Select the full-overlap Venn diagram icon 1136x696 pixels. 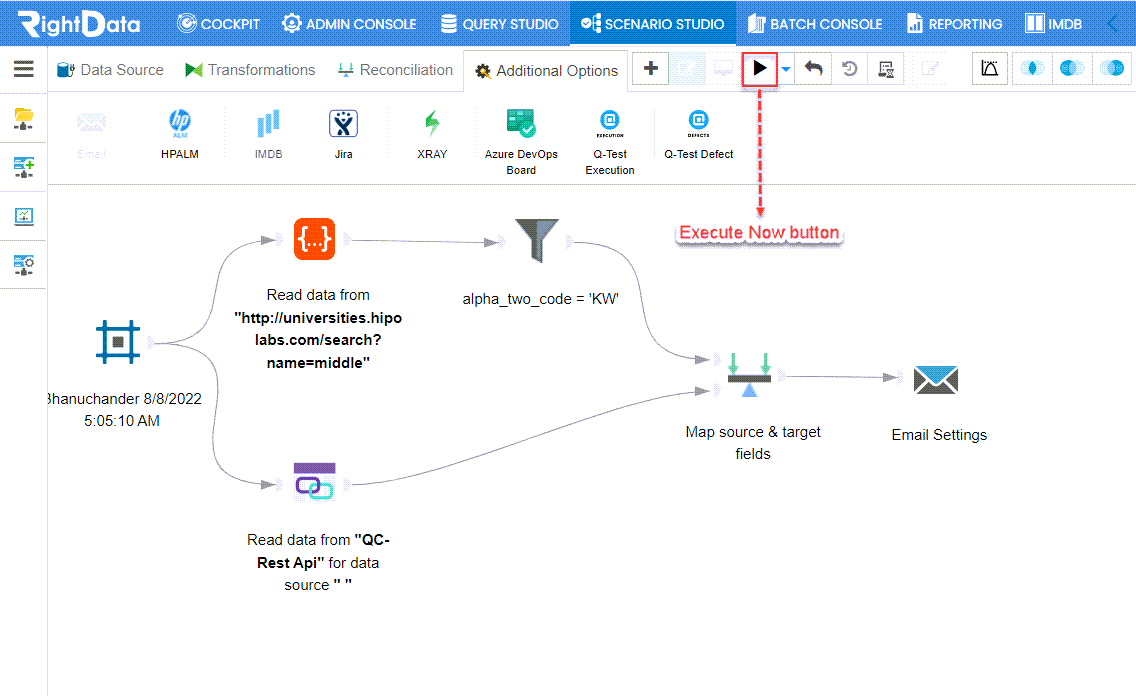tap(1072, 69)
